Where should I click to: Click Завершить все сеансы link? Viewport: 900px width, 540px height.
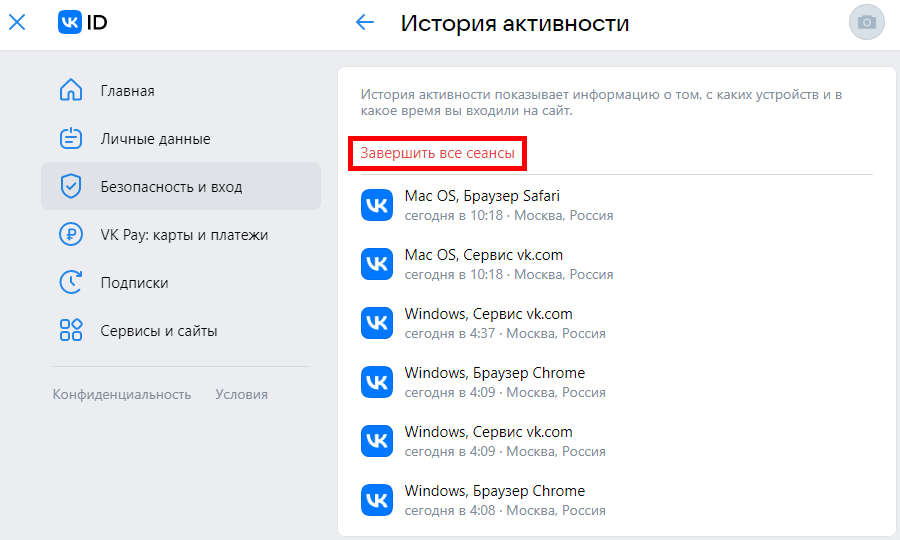tap(437, 153)
